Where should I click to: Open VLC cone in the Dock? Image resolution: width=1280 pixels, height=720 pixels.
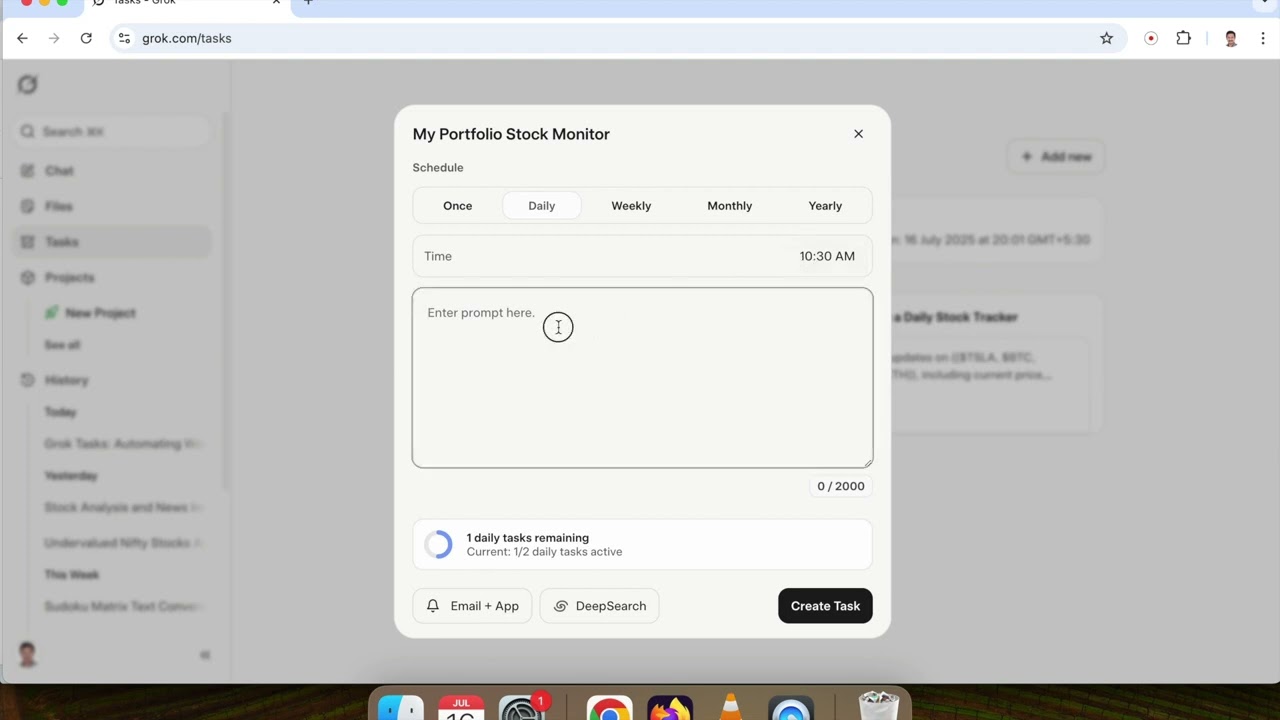pyautogui.click(x=731, y=708)
